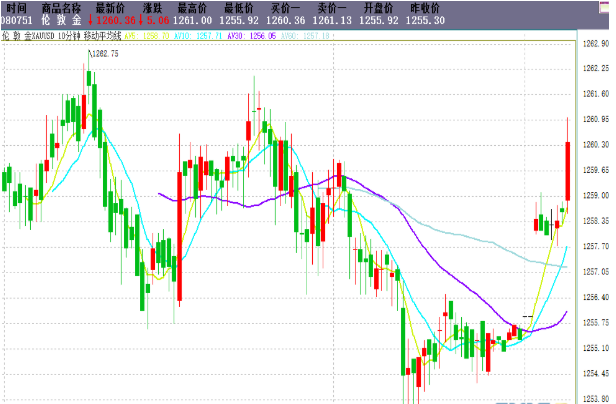Click the 1262.90 label on price axis
616x404 pixels.
click(596, 43)
